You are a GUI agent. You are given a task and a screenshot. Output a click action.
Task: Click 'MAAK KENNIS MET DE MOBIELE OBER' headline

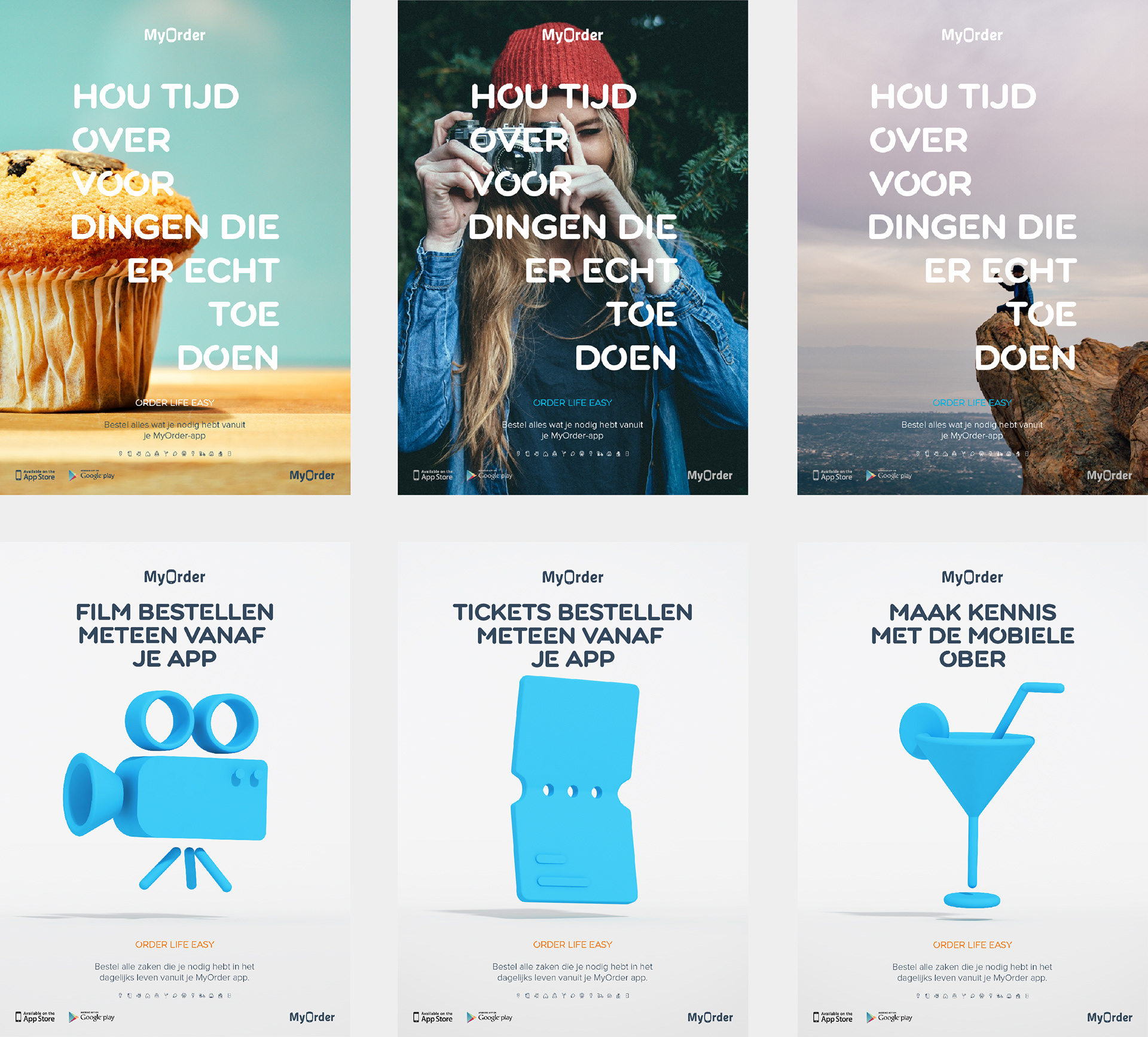click(972, 635)
